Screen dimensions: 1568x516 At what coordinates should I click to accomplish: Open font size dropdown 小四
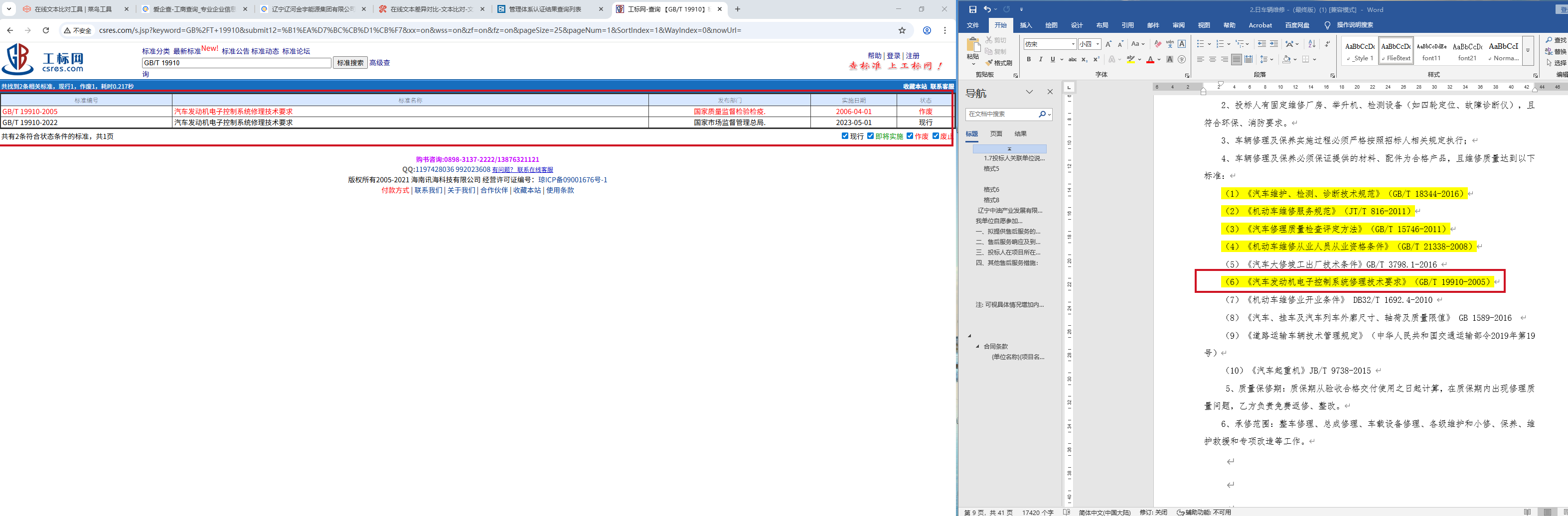pyautogui.click(x=1098, y=44)
